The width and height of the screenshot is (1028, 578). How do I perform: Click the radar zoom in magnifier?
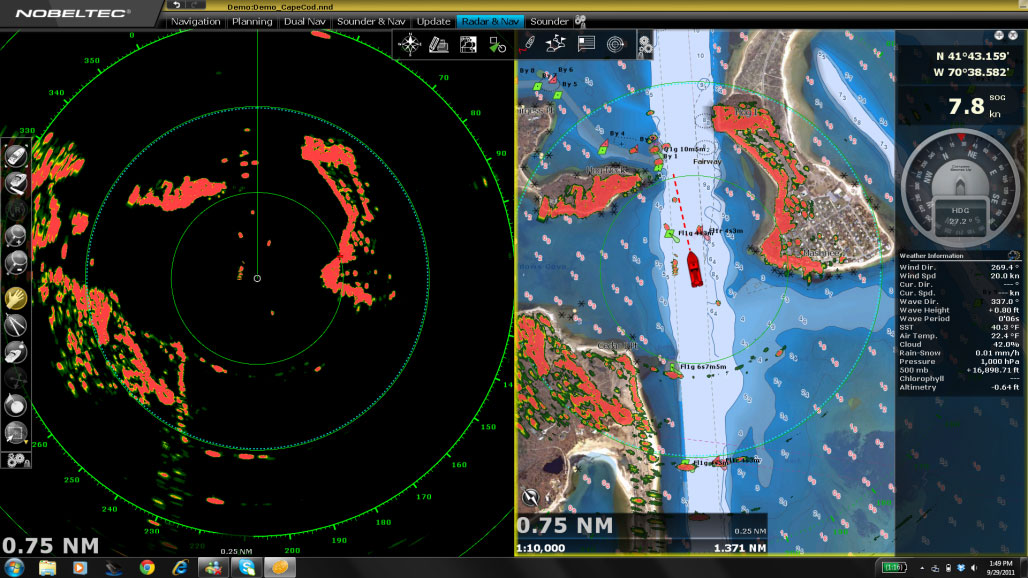click(16, 235)
